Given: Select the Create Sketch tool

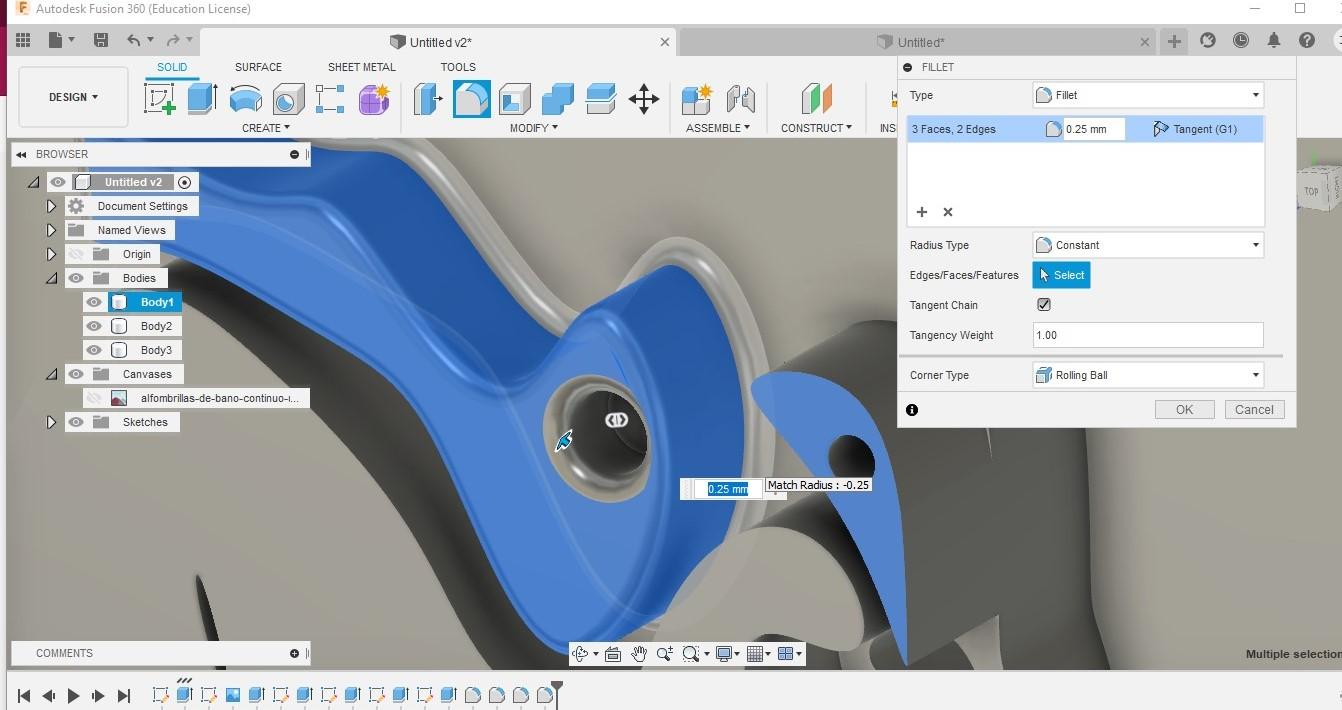Looking at the screenshot, I should (160, 99).
